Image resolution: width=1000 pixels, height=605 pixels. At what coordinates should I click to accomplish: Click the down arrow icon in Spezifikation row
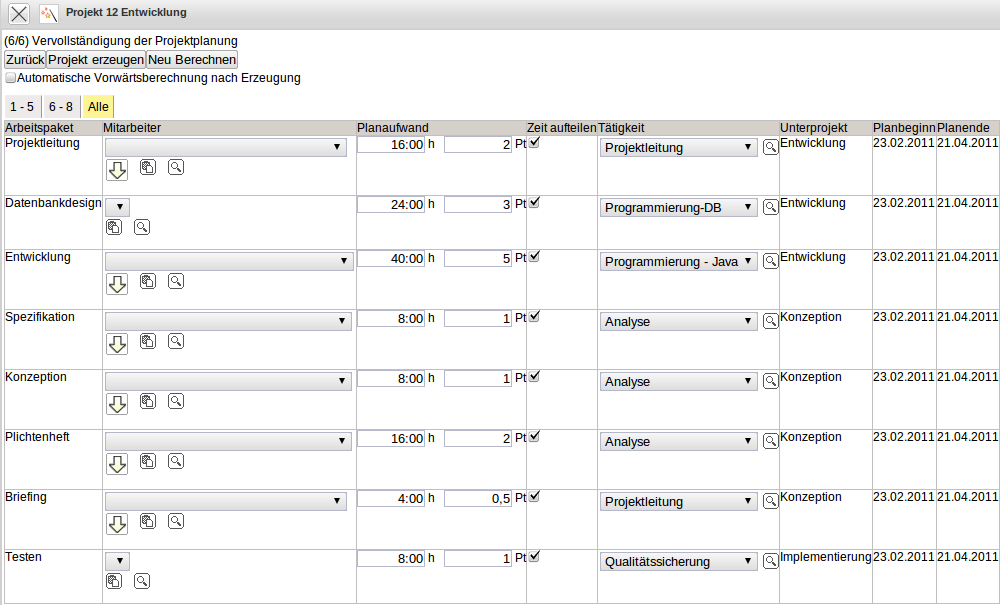click(117, 344)
